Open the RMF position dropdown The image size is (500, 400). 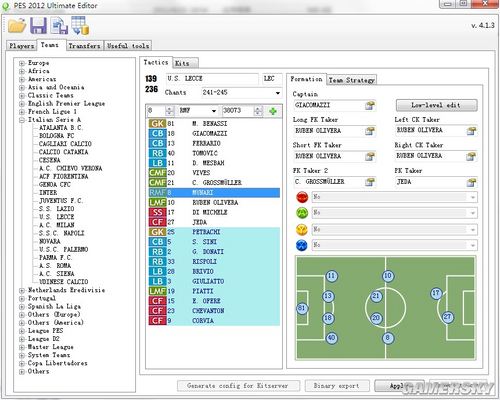(214, 111)
